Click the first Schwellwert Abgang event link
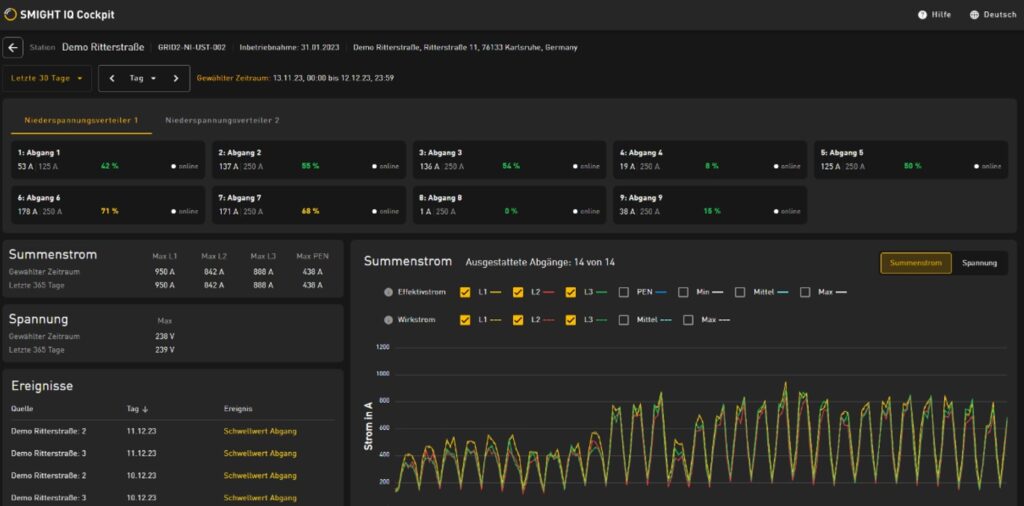The height and width of the screenshot is (506, 1024). (x=259, y=432)
